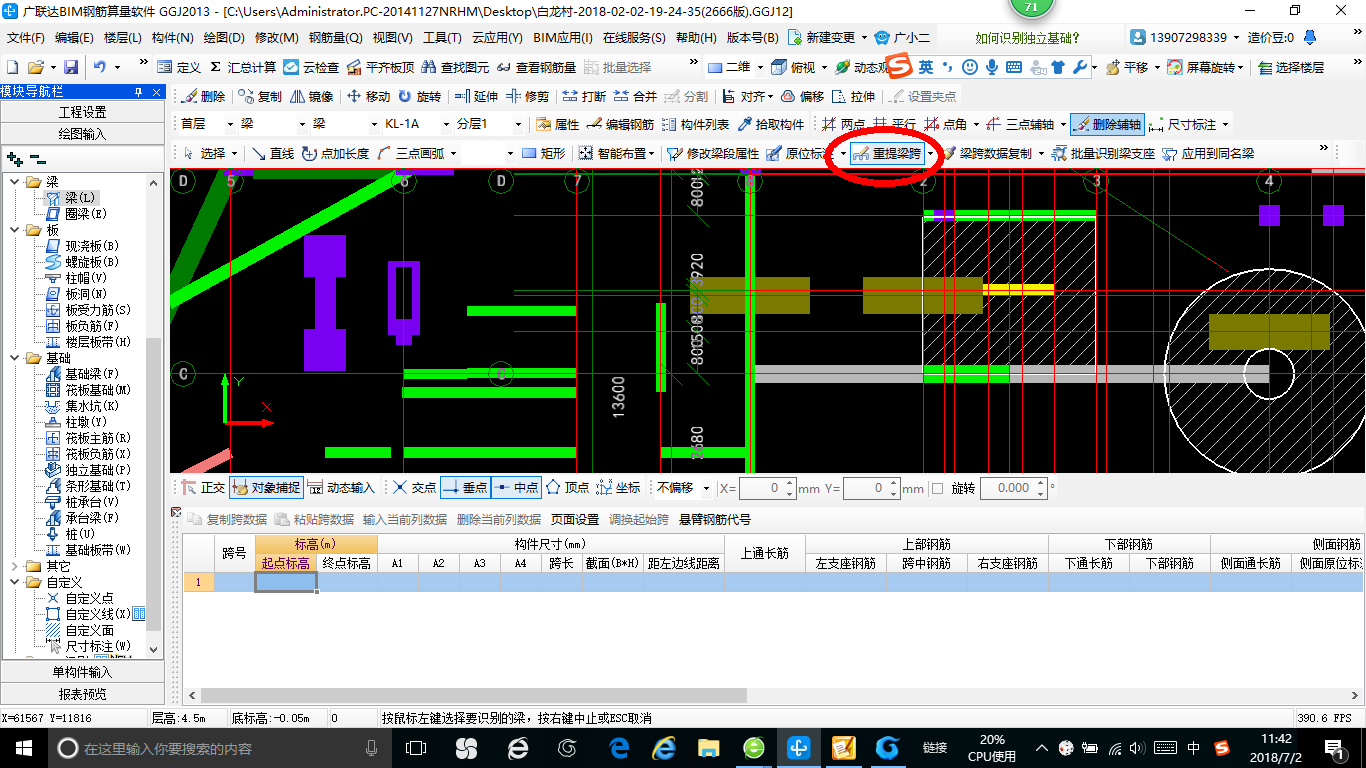The height and width of the screenshot is (768, 1366).
Task: Select the 复制 copy tool
Action: (261, 97)
